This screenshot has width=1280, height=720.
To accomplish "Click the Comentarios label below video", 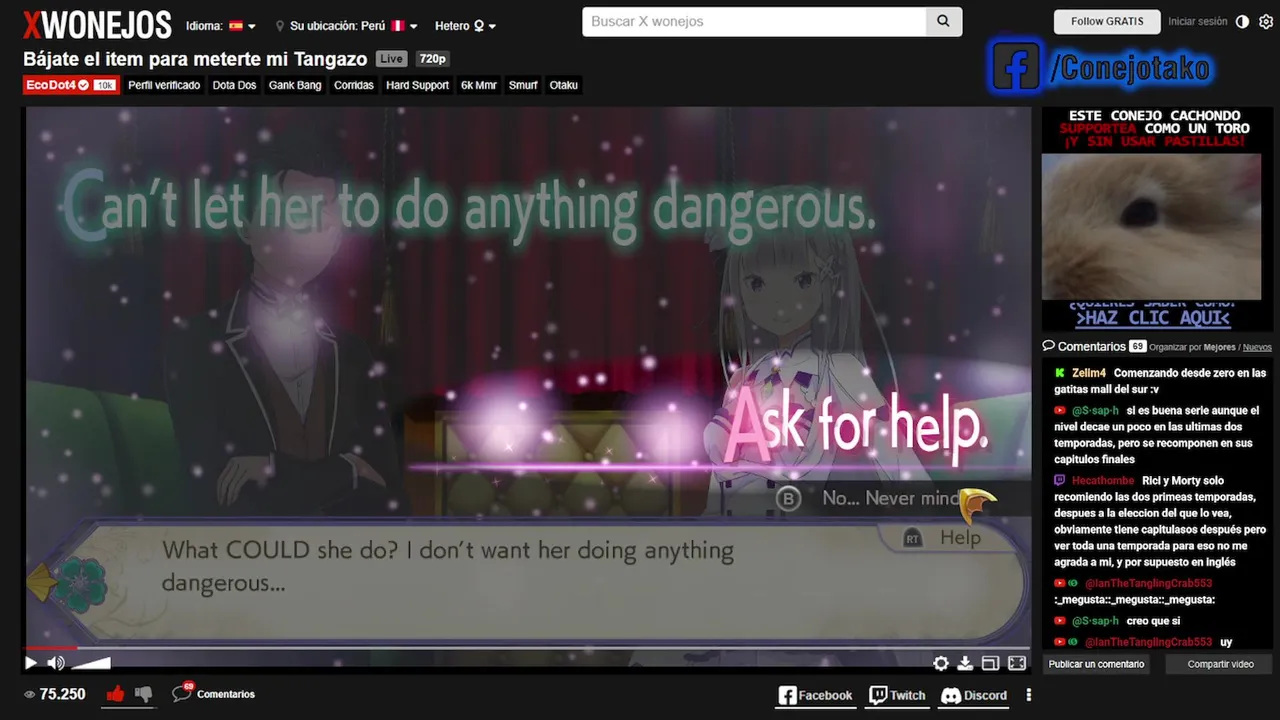I will pos(226,694).
